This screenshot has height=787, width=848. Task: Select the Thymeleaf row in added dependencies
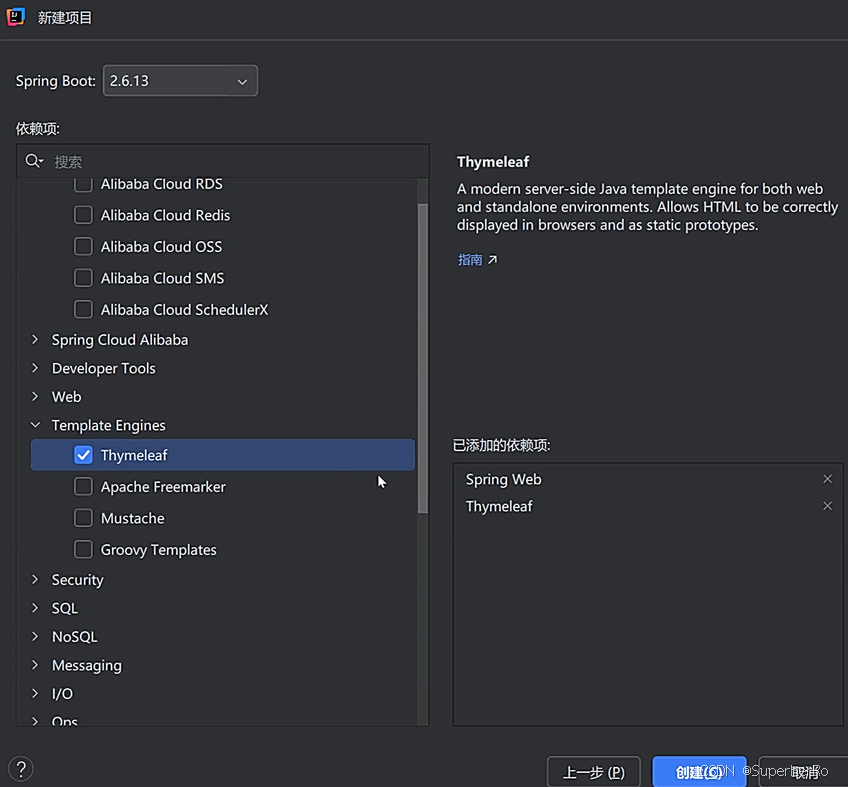click(x=648, y=506)
